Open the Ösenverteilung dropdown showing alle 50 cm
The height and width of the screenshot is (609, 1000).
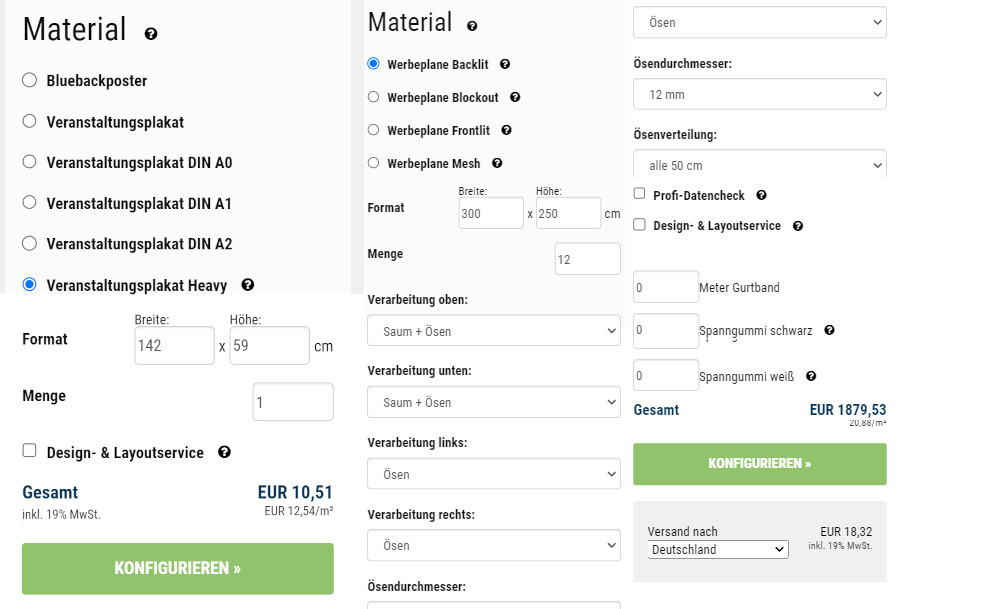[x=759, y=163]
